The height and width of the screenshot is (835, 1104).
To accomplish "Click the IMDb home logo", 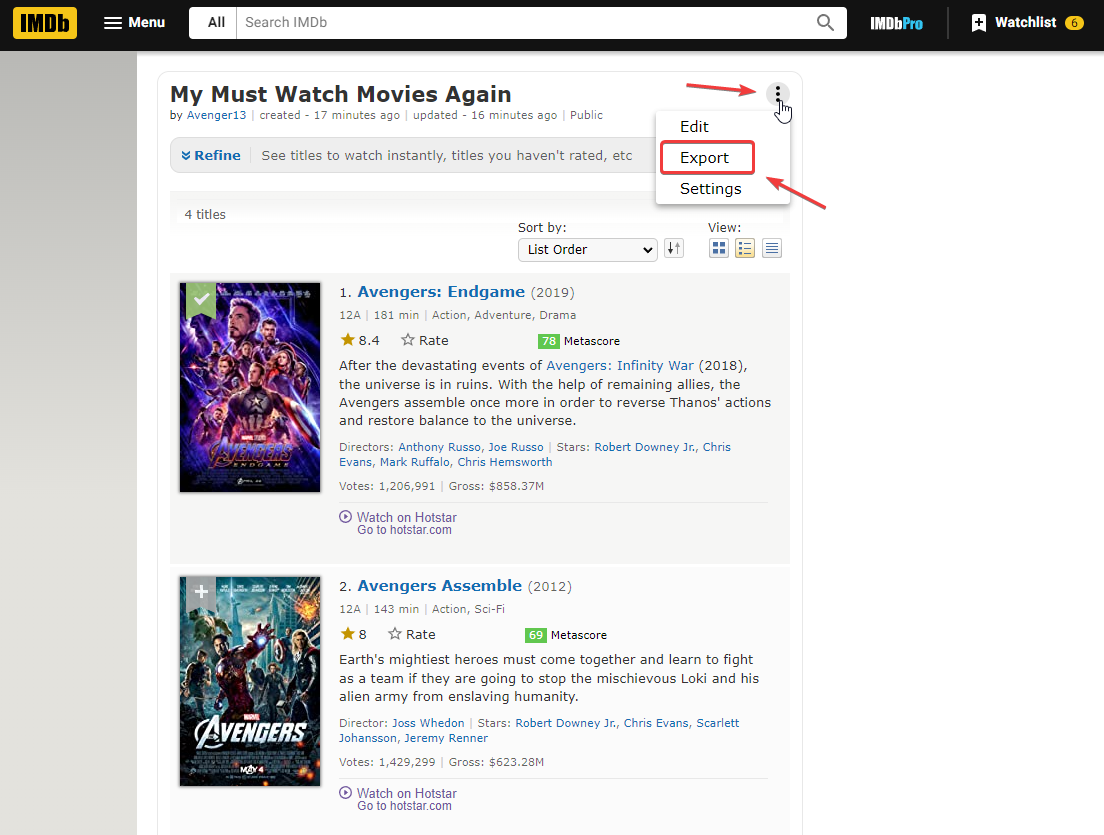I will pyautogui.click(x=45, y=23).
